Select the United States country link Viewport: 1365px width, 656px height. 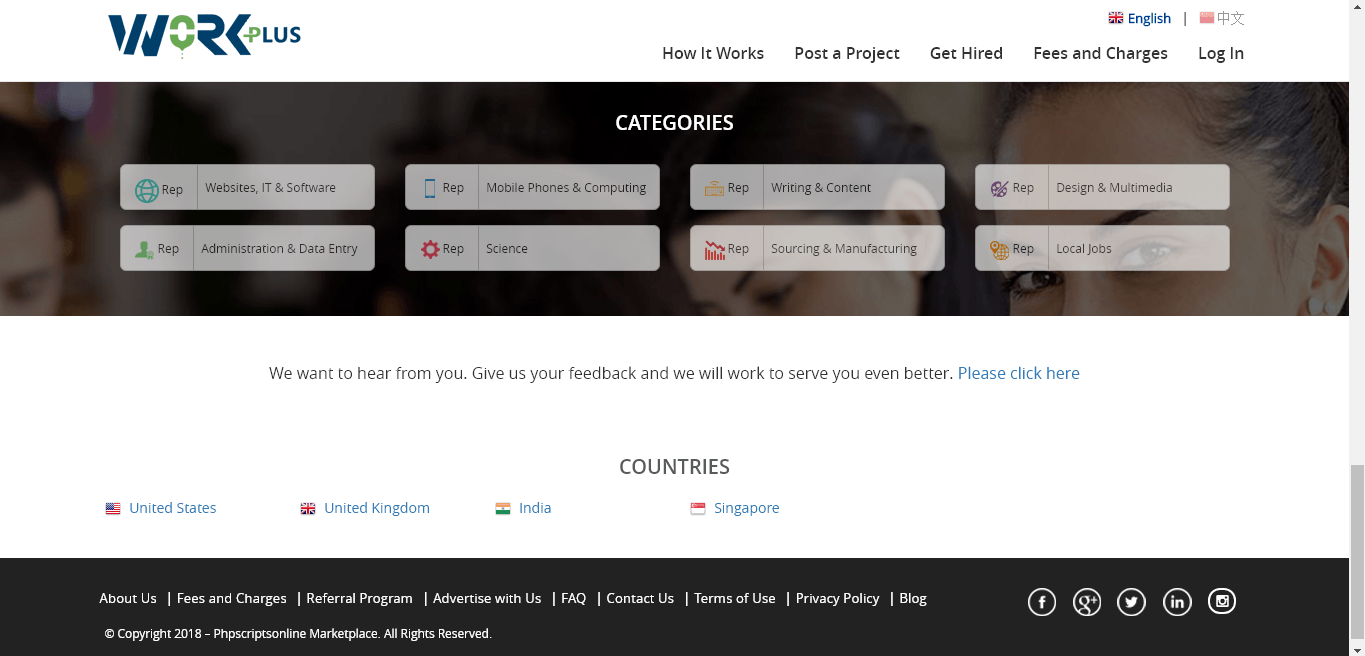pos(172,508)
